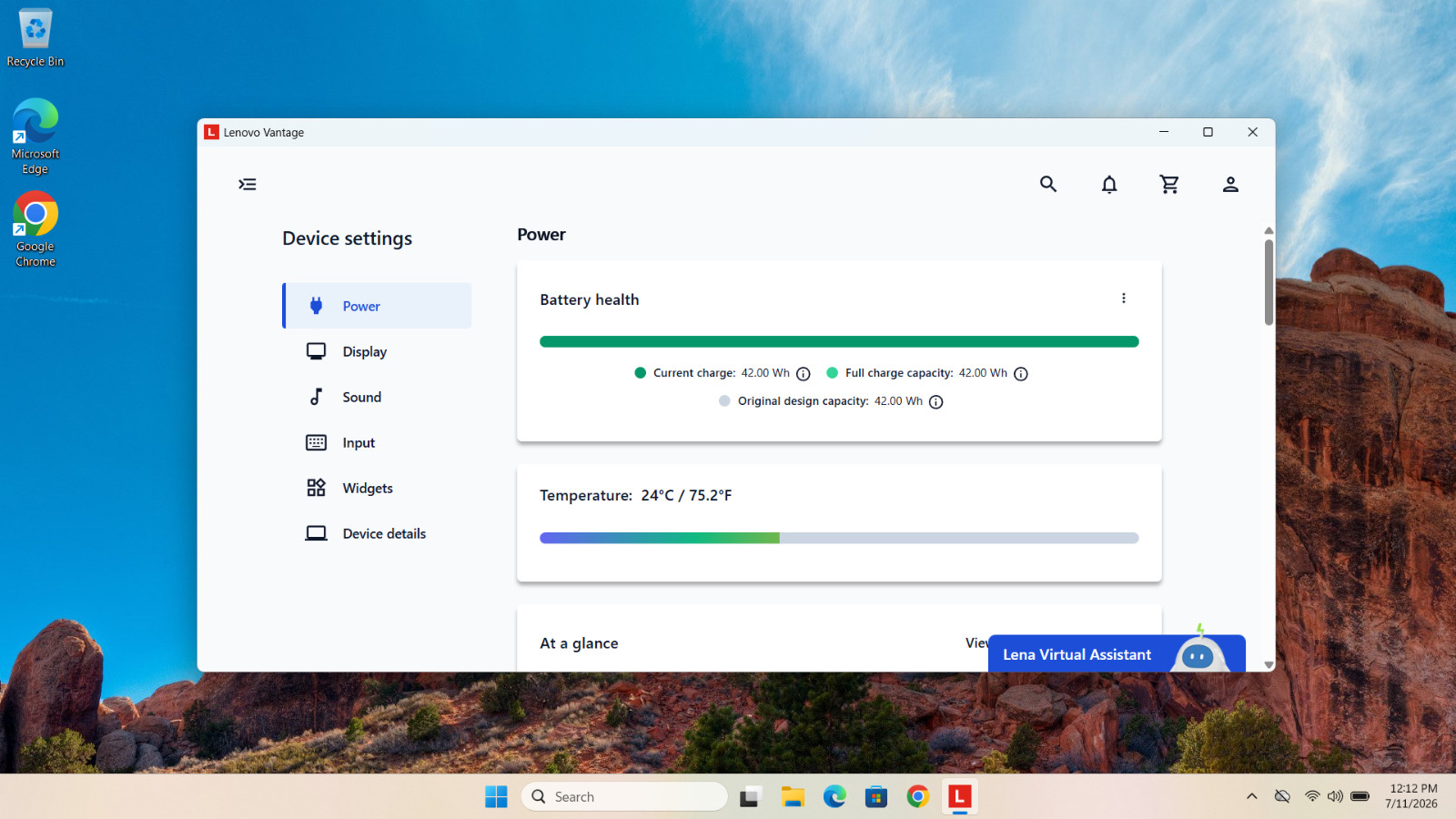Screen dimensions: 1456x819
Task: Show info for Original design capacity
Action: [936, 402]
